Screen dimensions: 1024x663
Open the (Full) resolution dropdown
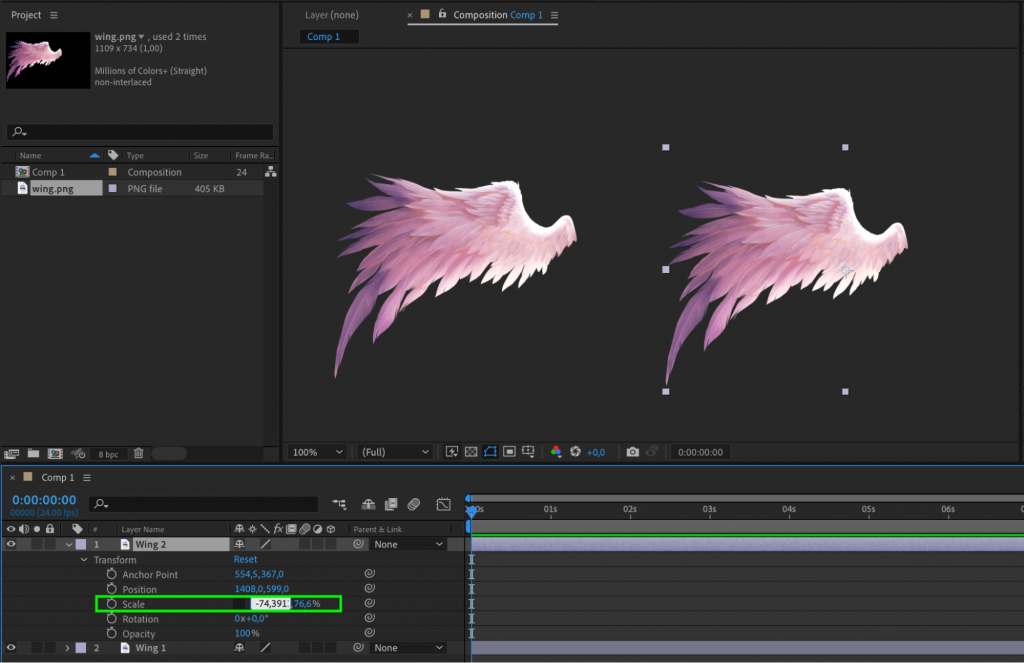[394, 451]
